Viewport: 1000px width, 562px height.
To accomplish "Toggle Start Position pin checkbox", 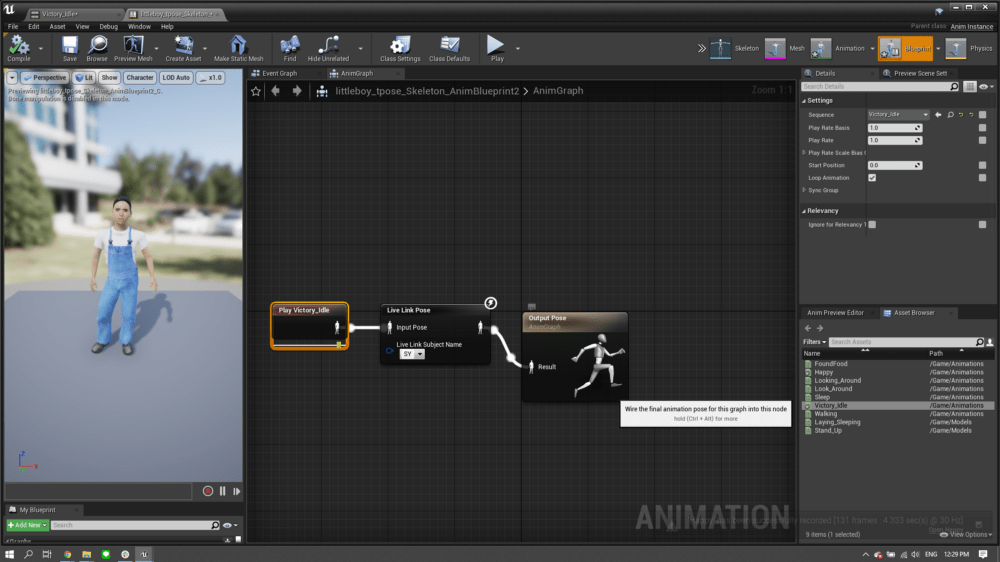I will click(982, 165).
